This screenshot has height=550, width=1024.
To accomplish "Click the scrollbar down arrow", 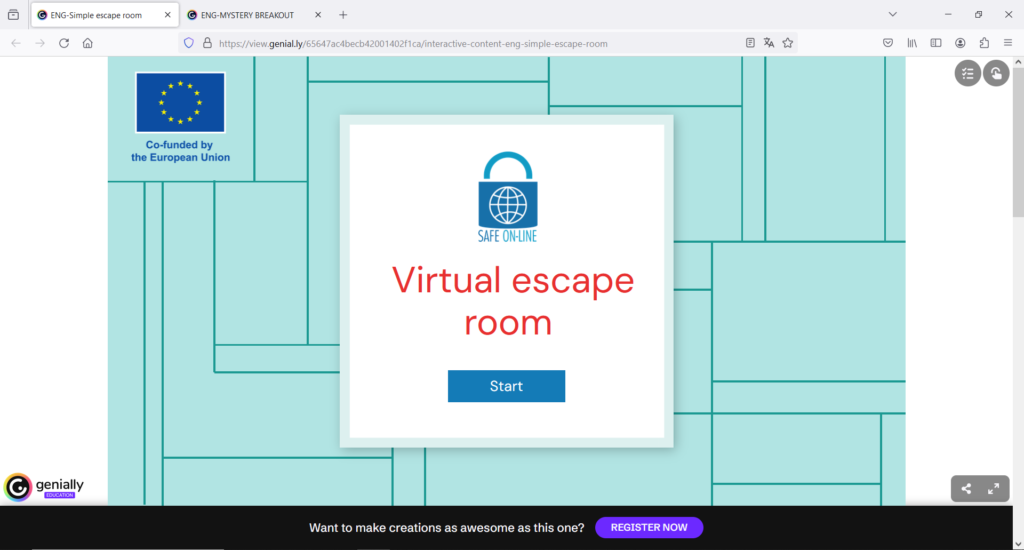I will click(x=1018, y=544).
